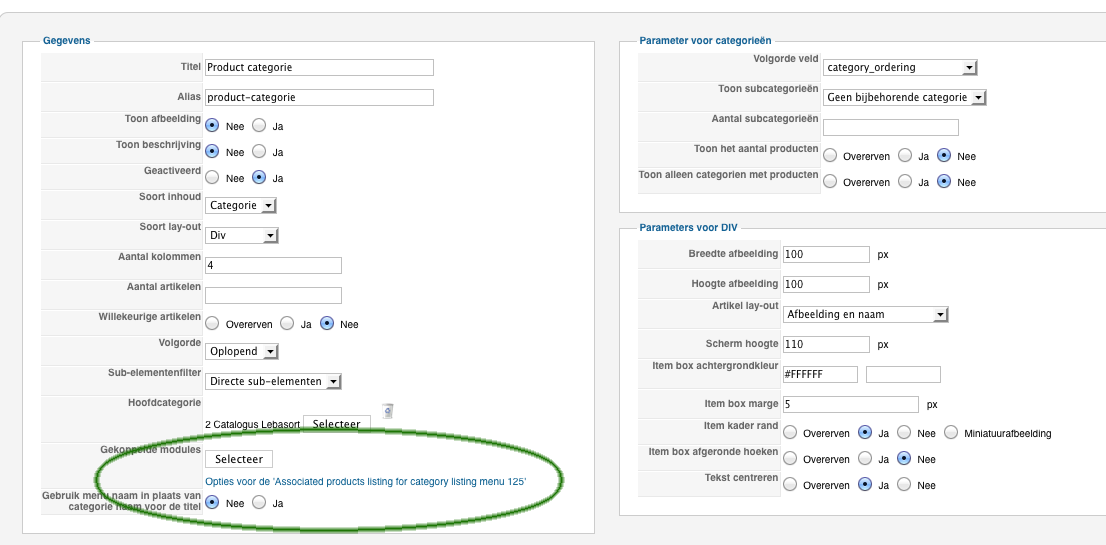Image resolution: width=1106 pixels, height=545 pixels.
Task: Open the Soort inhoud dropdown
Action: 241,206
